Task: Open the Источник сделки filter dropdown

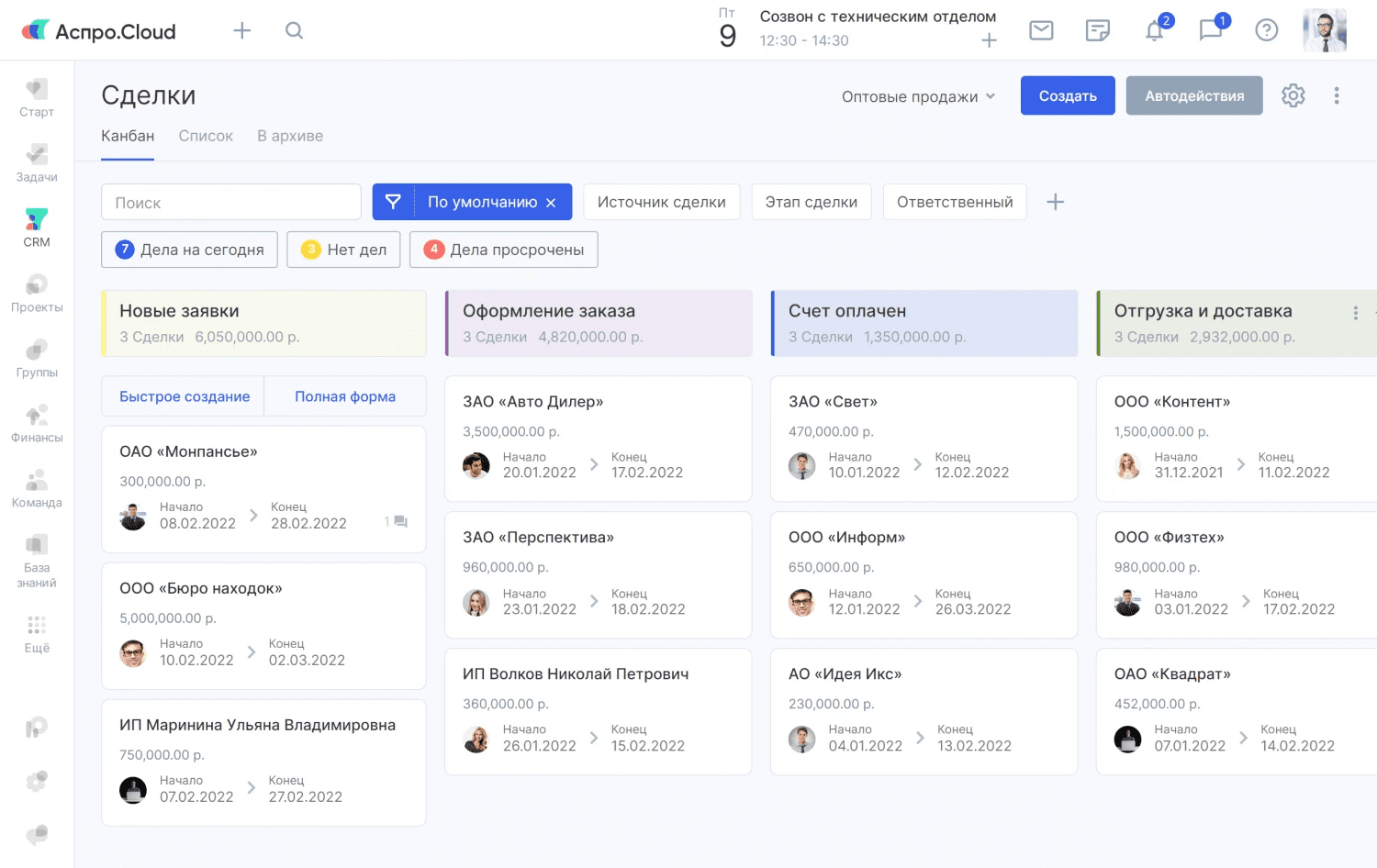Action: click(x=661, y=202)
